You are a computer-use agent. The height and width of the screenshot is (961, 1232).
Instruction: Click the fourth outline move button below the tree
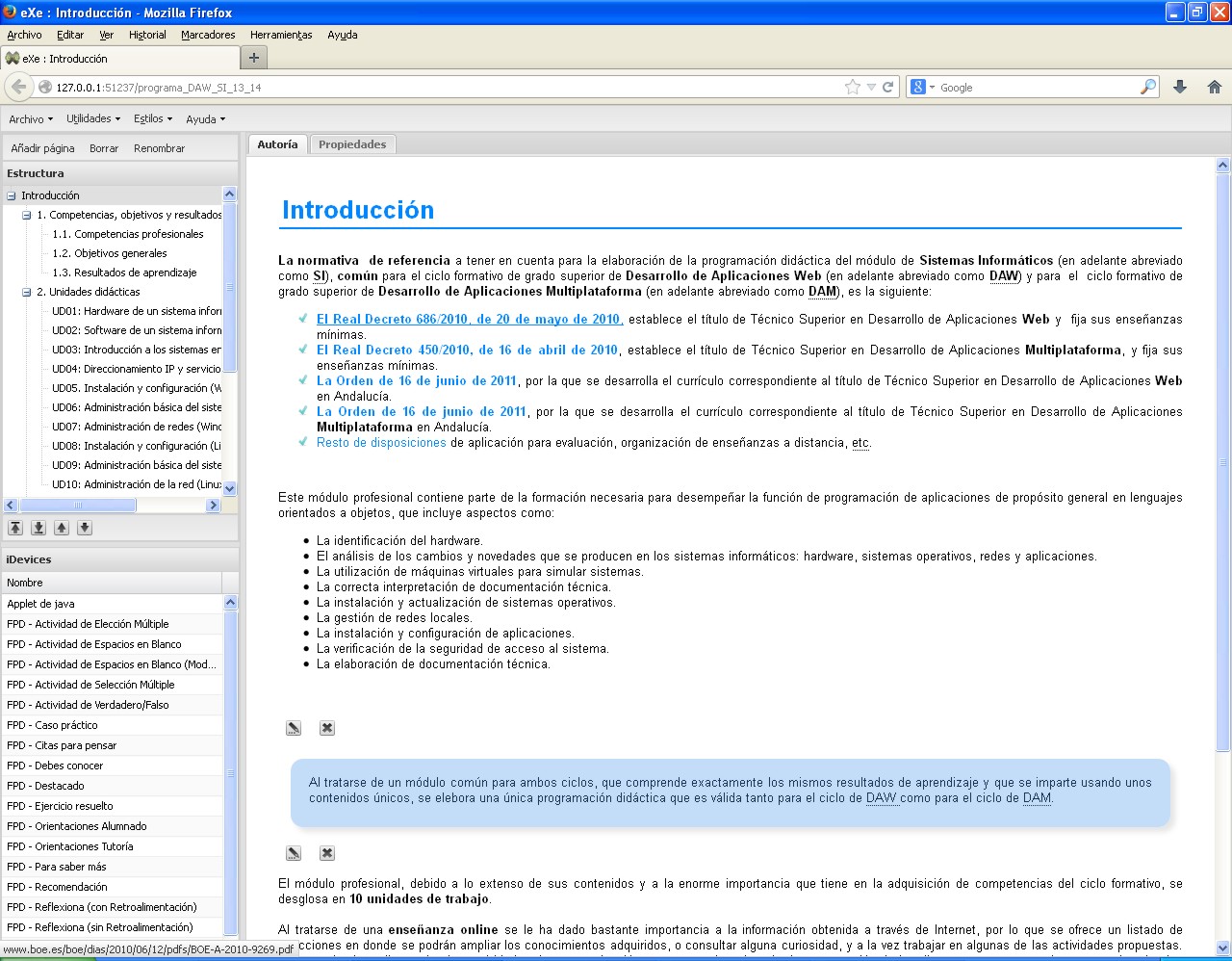coord(85,528)
